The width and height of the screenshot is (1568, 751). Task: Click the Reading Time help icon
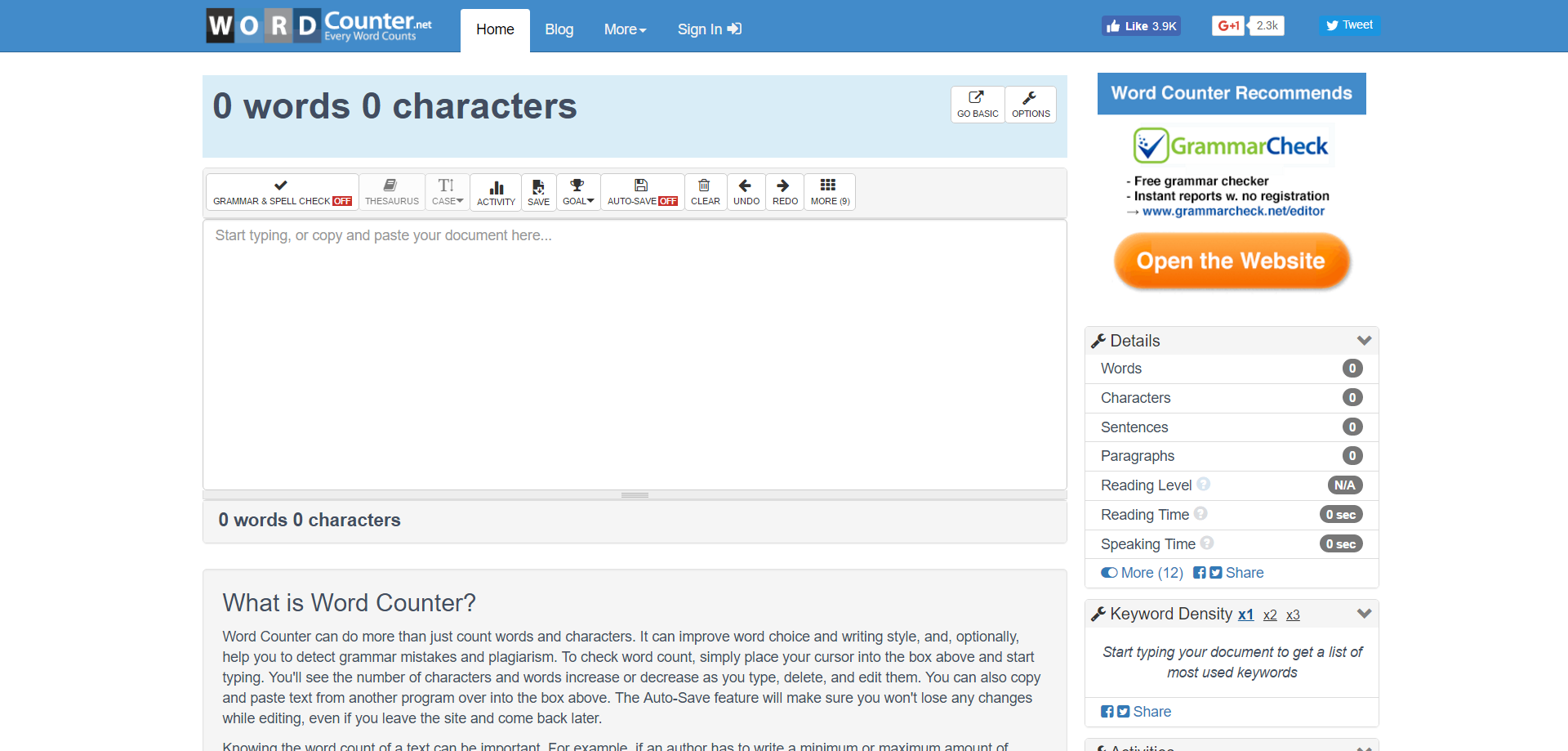coord(1200,513)
